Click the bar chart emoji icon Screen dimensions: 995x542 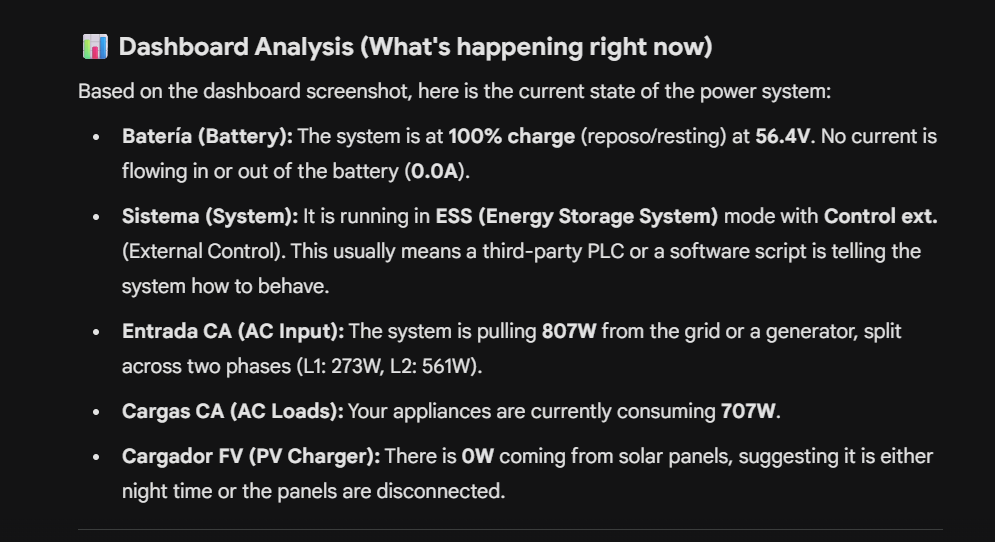coord(94,46)
